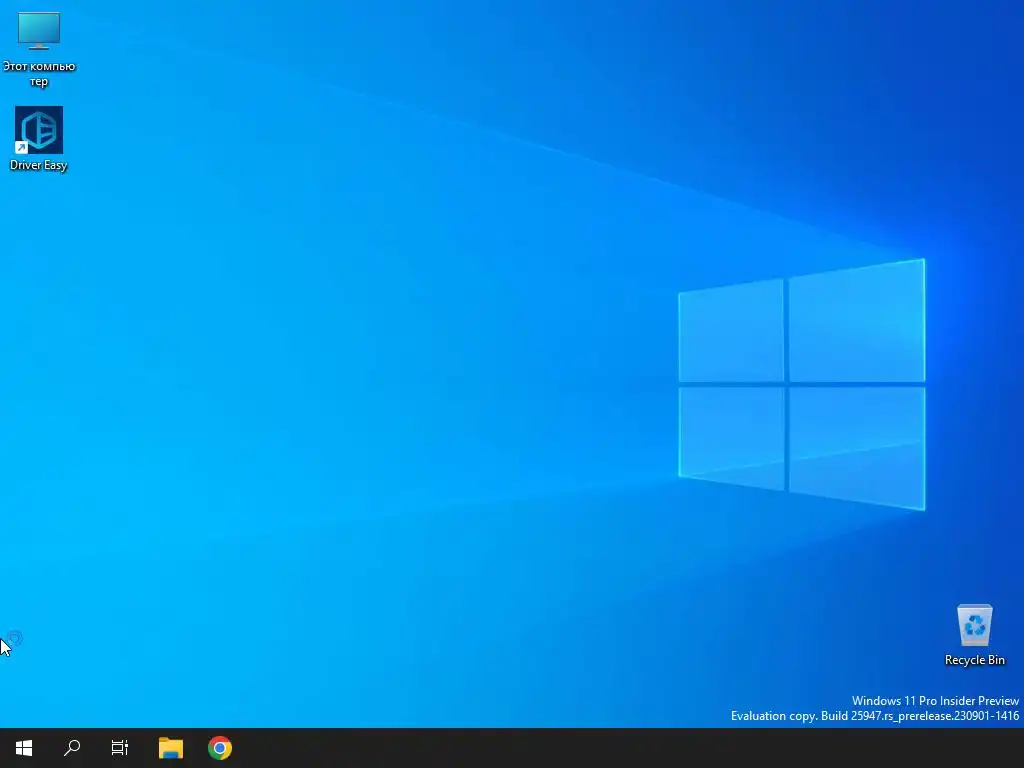
Task: Launch Google Chrome from the taskbar
Action: [x=220, y=748]
